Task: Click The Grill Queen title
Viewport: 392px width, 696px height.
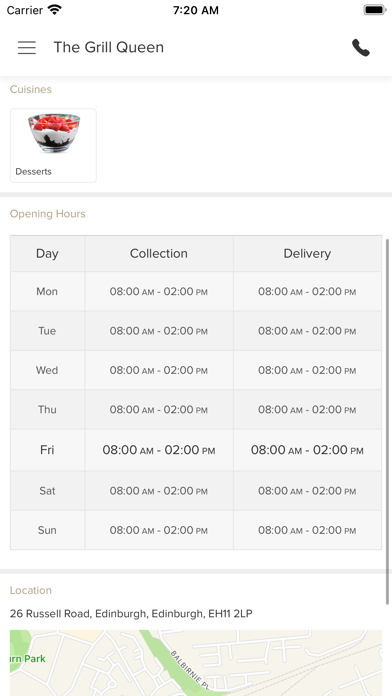Action: coord(109,47)
